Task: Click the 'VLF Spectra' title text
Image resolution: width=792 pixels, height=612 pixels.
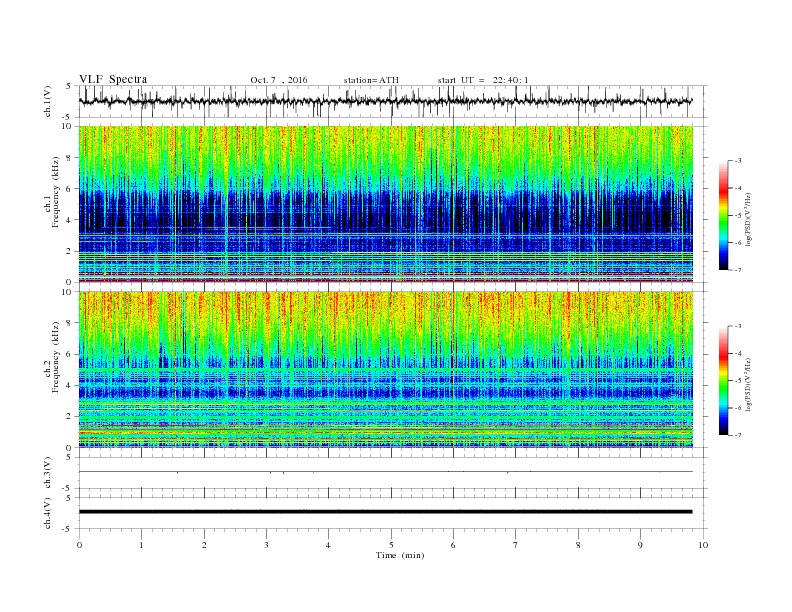Action: [x=113, y=79]
